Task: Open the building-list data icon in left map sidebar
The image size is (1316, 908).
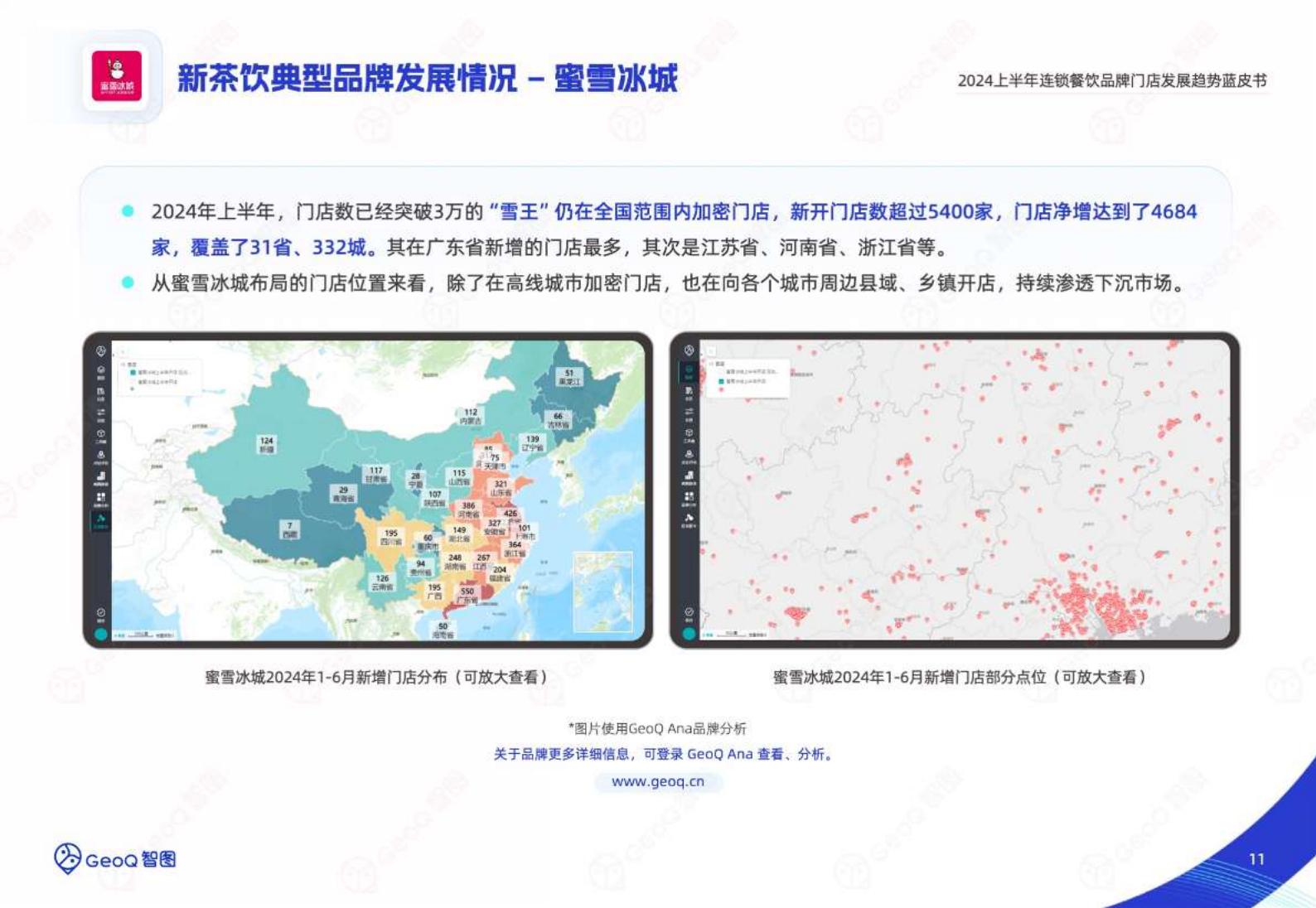Action: click(x=100, y=393)
